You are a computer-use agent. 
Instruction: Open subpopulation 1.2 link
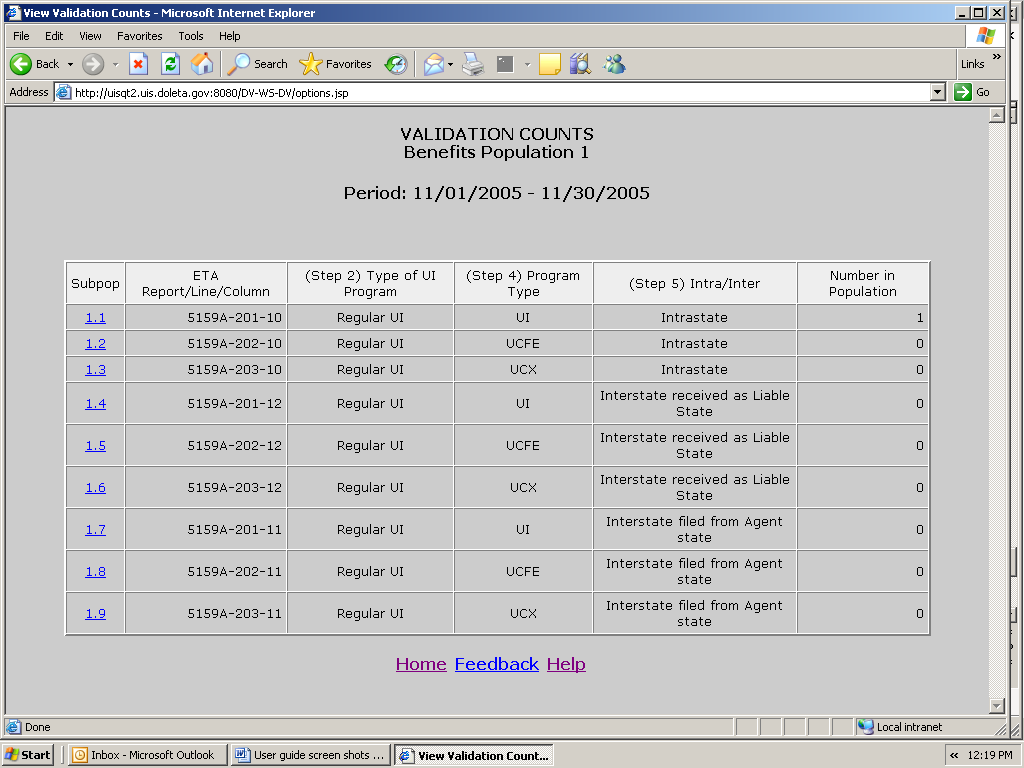[95, 344]
